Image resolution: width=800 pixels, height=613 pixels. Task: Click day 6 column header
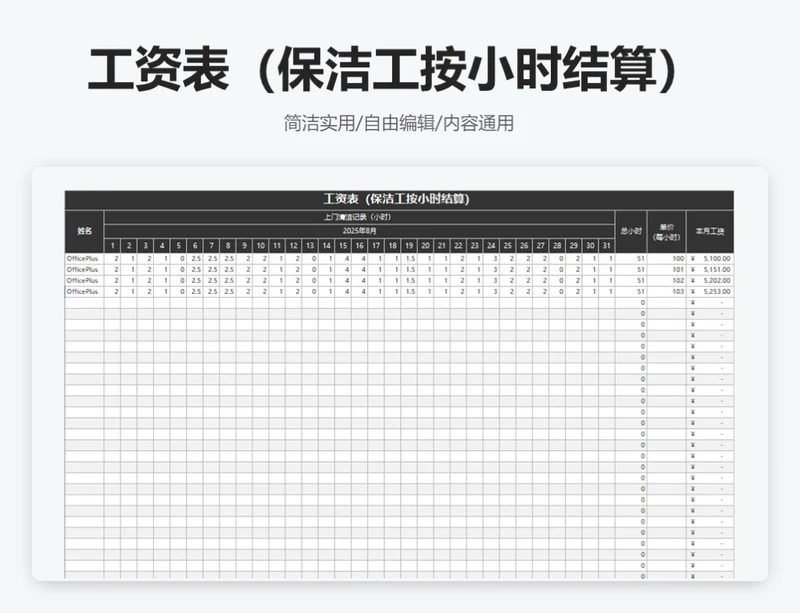click(195, 246)
